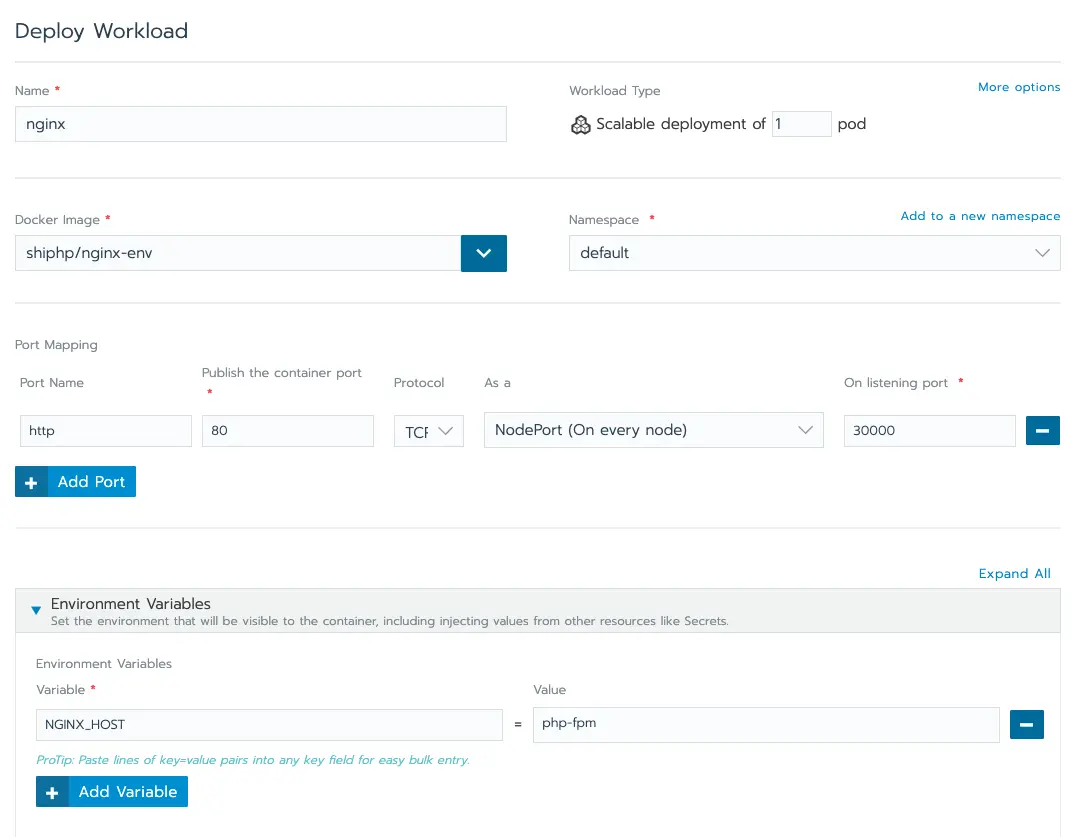Focus the pod count input
The image size is (1078, 837).
[801, 124]
